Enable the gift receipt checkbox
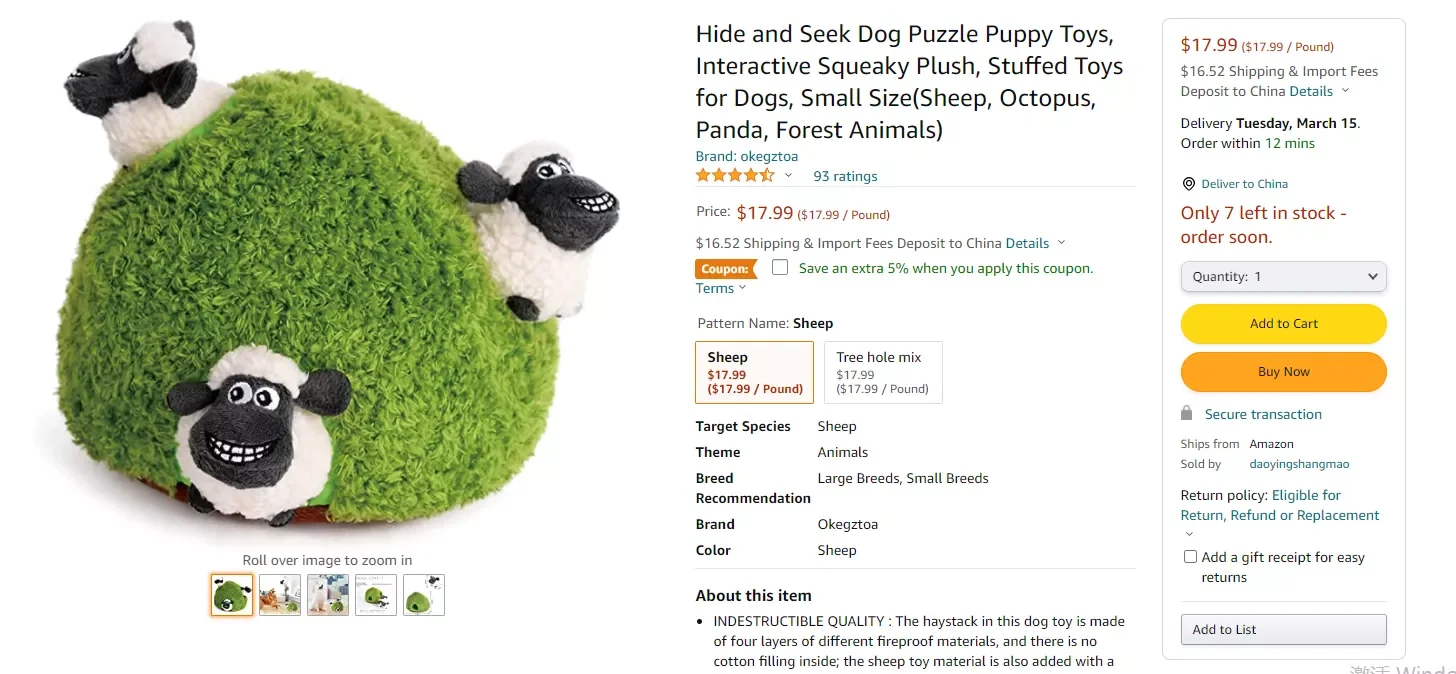Screen dimensions: 1456x674 point(1190,557)
